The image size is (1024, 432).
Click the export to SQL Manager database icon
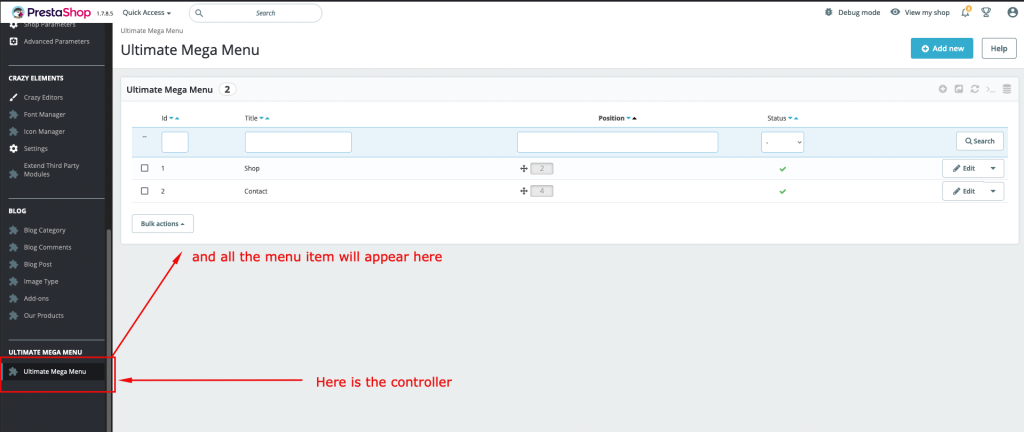click(x=1006, y=89)
